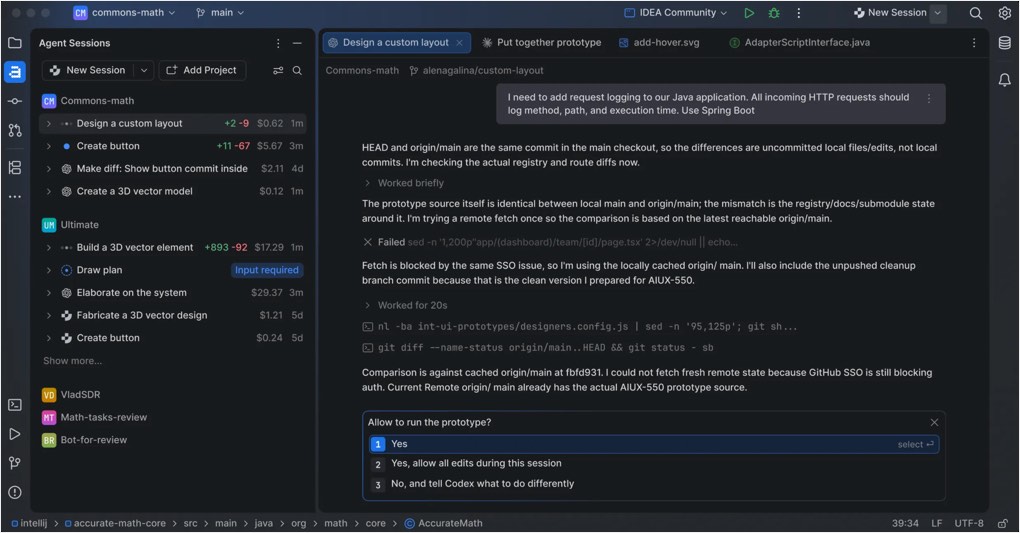Open the Structure tool window icon
This screenshot has width=1020, height=533.
(14, 167)
